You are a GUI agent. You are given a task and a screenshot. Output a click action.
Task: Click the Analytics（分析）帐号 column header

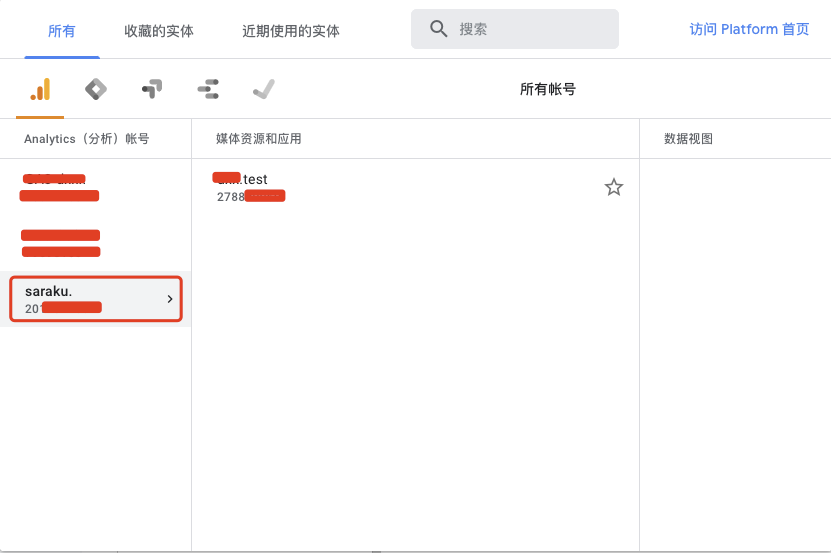pos(86,139)
